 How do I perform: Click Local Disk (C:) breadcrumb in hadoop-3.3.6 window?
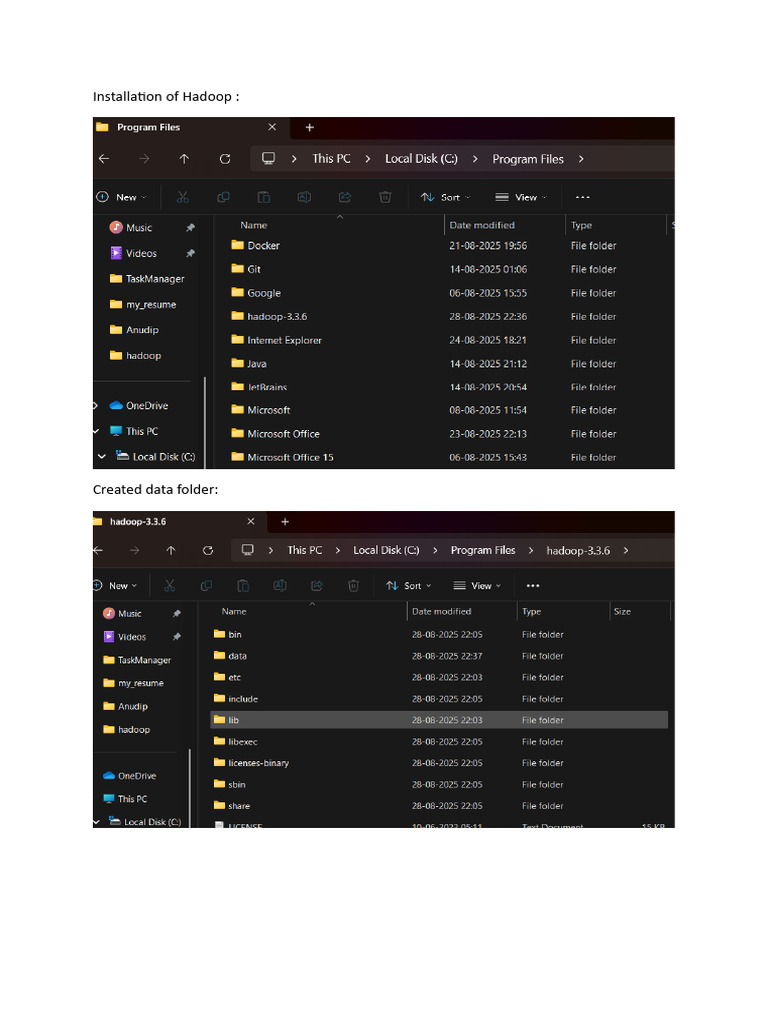pyautogui.click(x=386, y=551)
